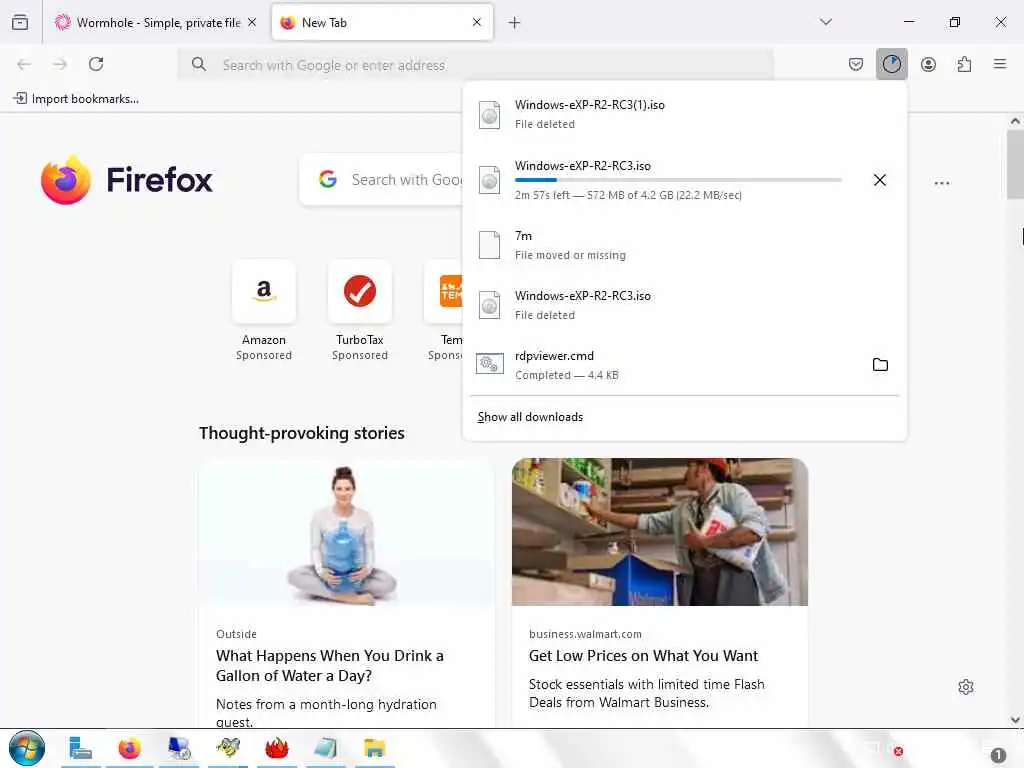Open the water gallon story image
Viewport: 1024px width, 768px height.
pyautogui.click(x=347, y=532)
